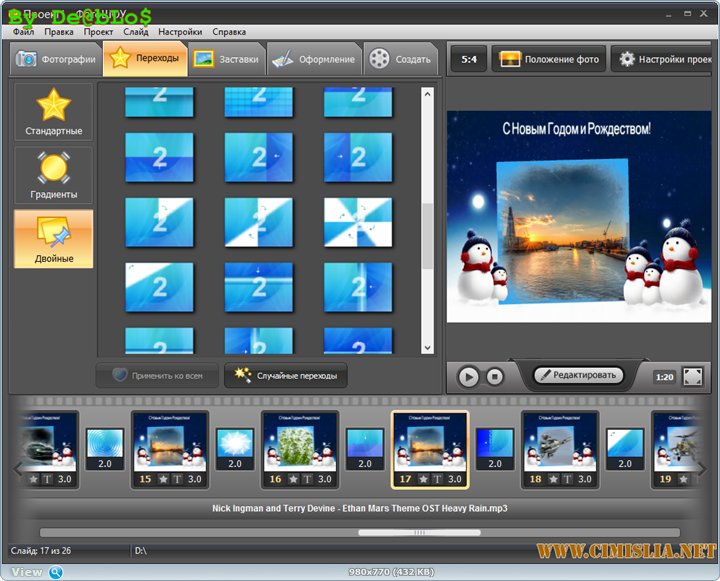
Task: Select the Градиенты transitions category
Action: coord(53,175)
